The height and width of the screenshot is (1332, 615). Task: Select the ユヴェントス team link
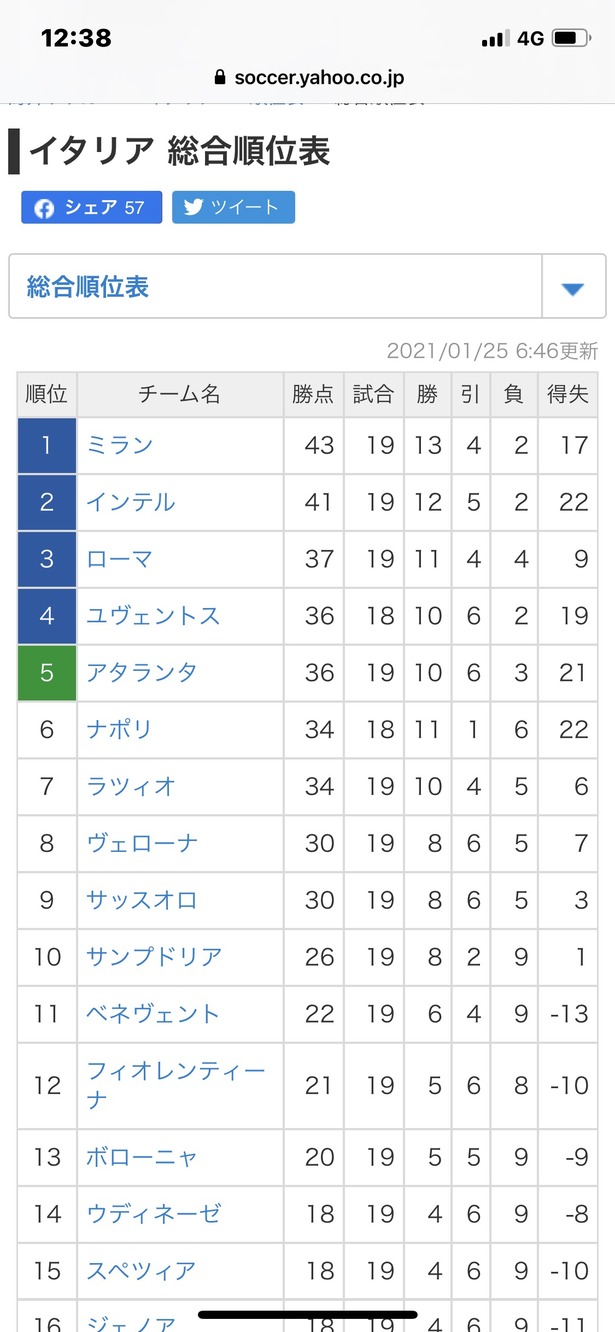(153, 616)
